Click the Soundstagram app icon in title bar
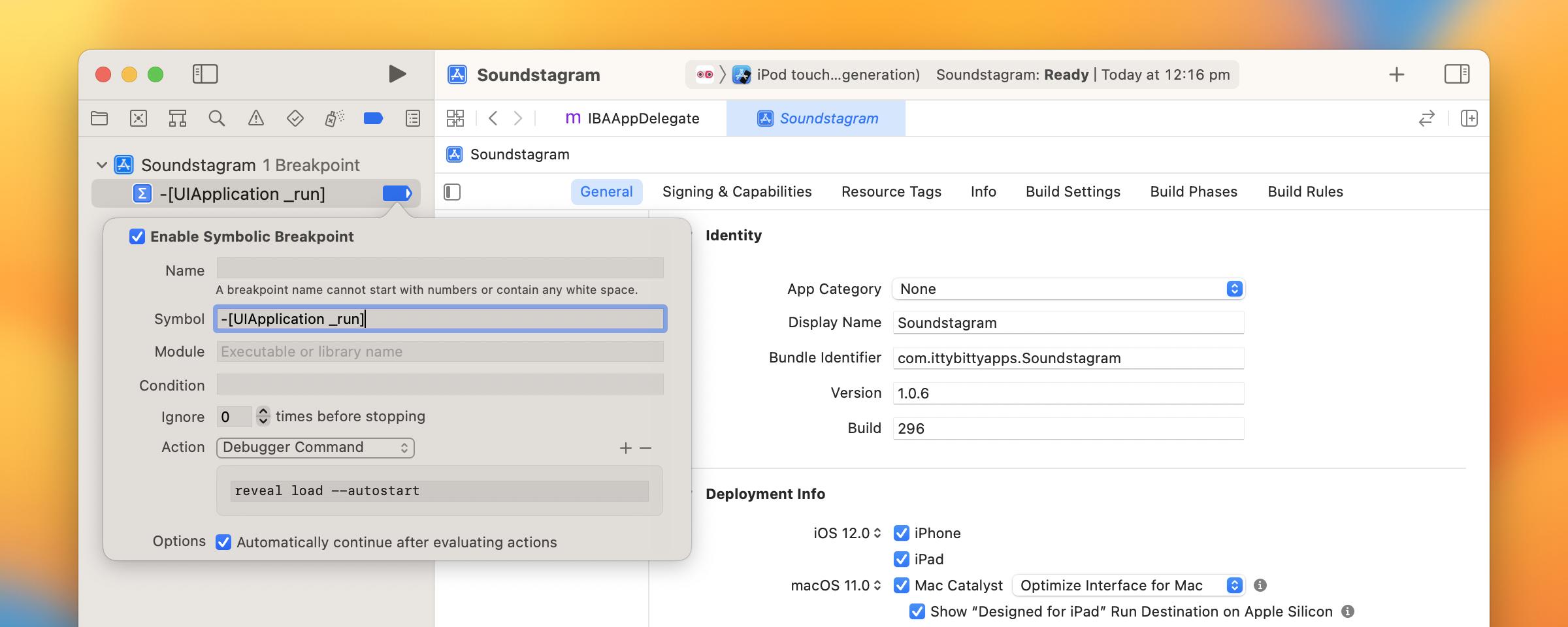The image size is (1568, 627). point(457,74)
